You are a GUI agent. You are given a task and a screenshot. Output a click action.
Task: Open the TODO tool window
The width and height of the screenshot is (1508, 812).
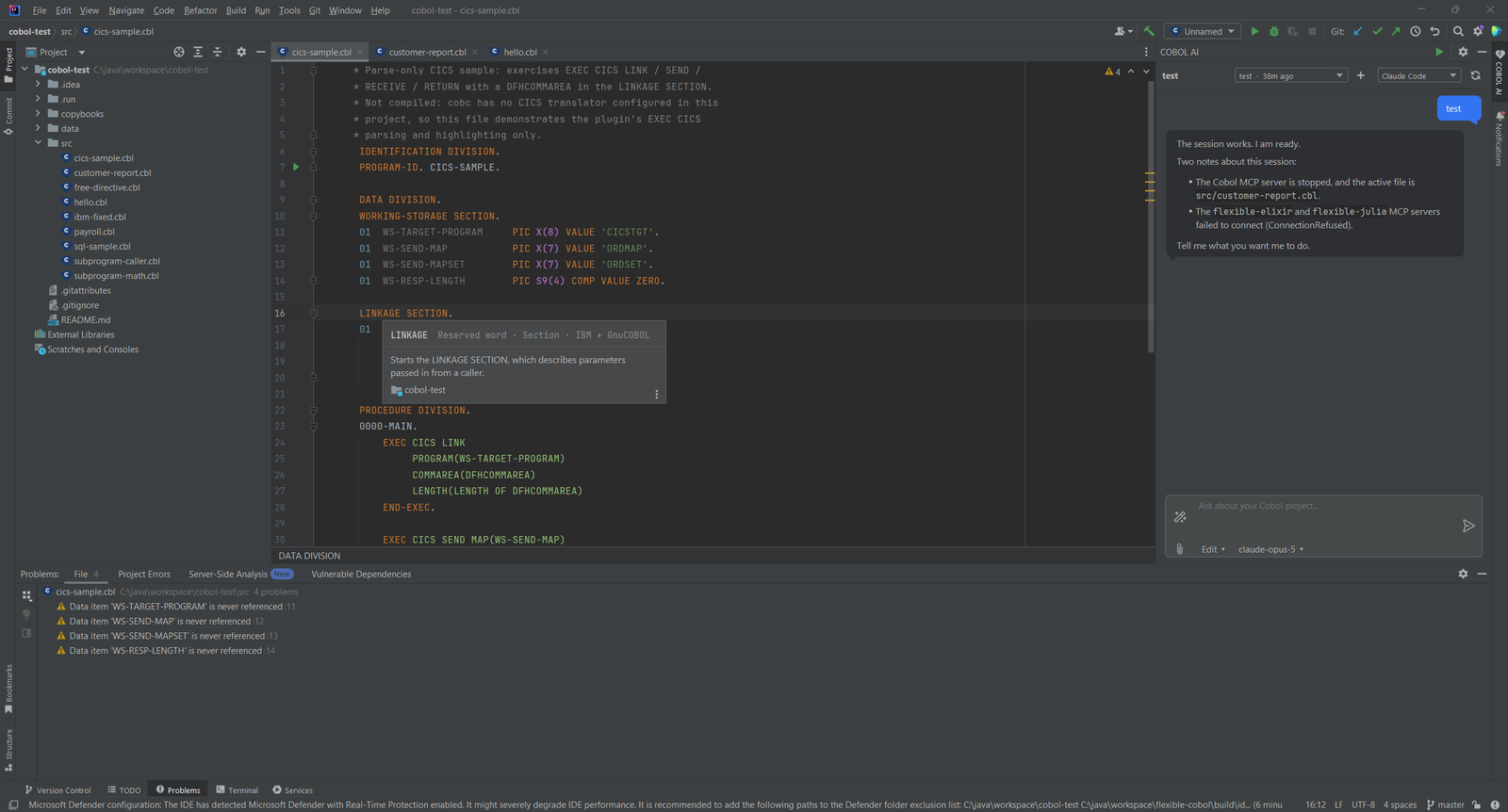point(123,790)
